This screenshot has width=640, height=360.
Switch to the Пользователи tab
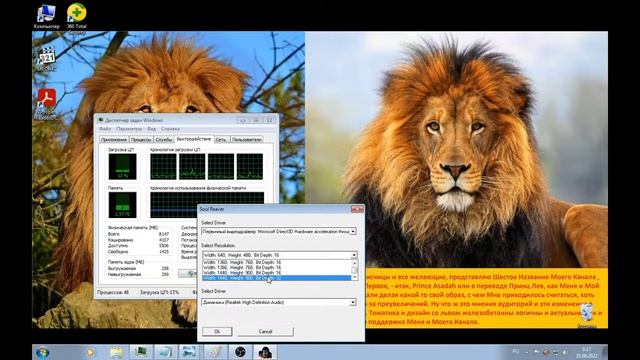[247, 140]
